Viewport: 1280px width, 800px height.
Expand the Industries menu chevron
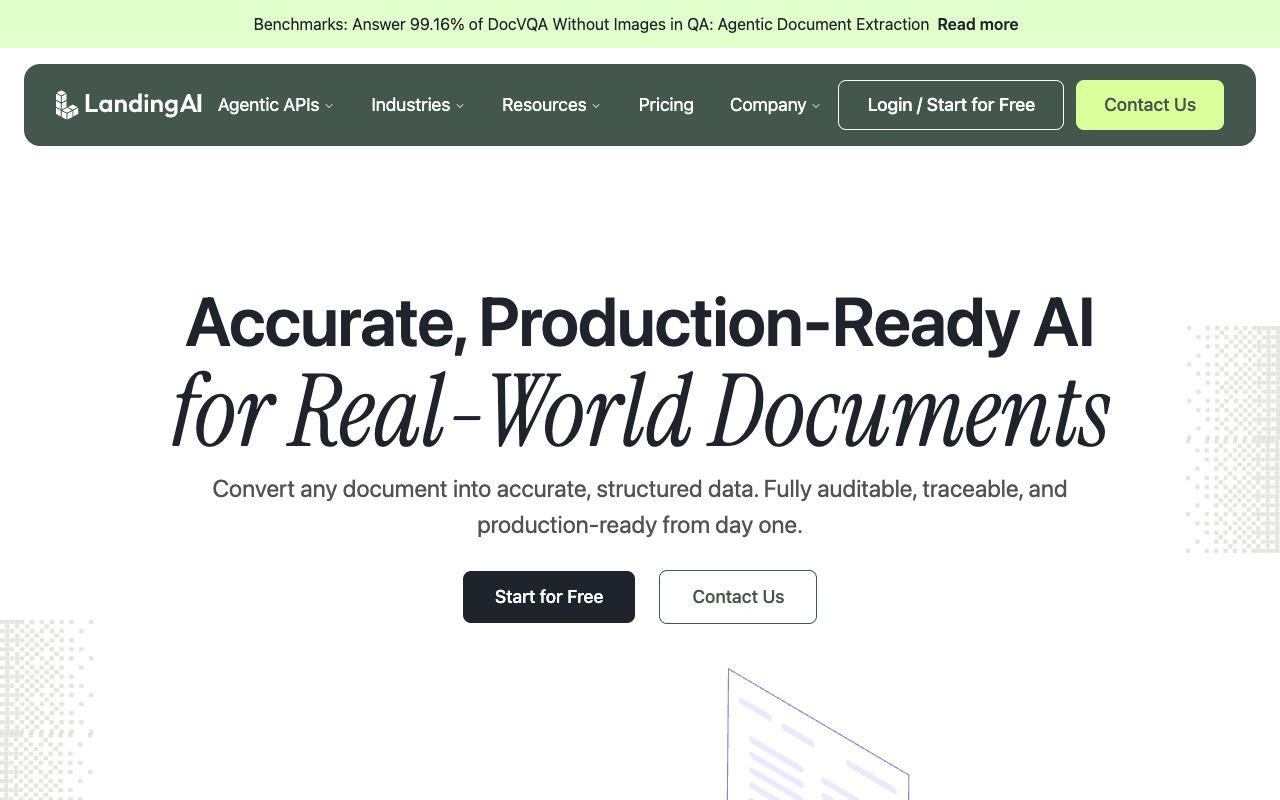[460, 106]
